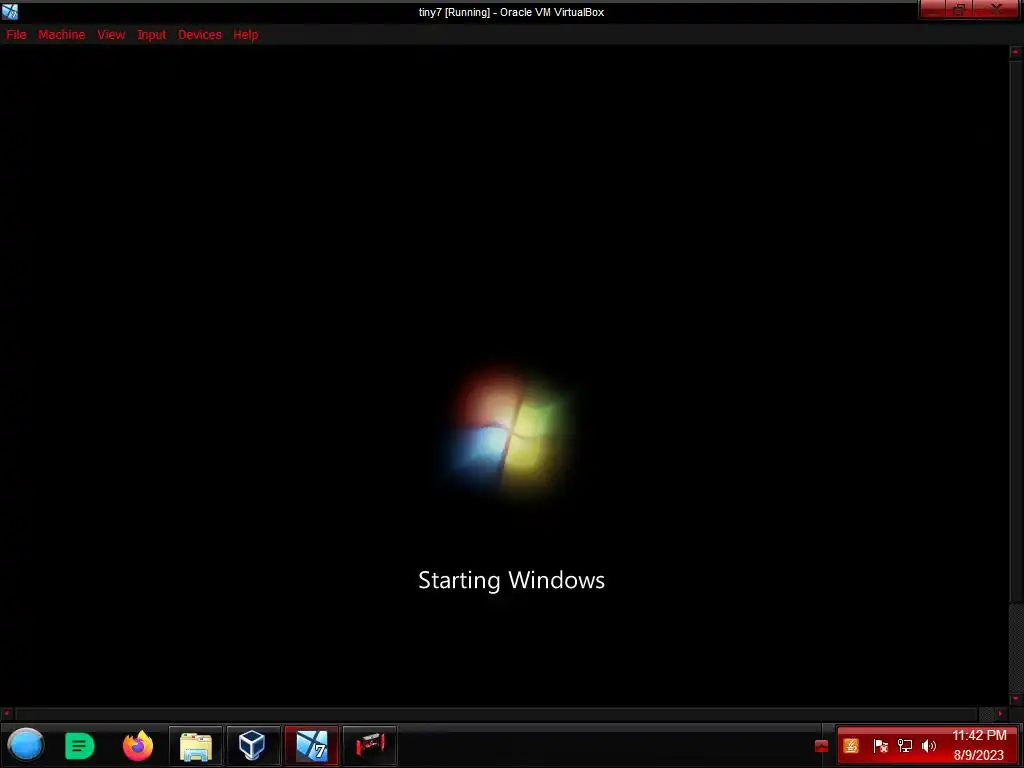Switch to VirtualBox Manager cube icon on taskbar
Image resolution: width=1024 pixels, height=768 pixels.
click(x=253, y=746)
